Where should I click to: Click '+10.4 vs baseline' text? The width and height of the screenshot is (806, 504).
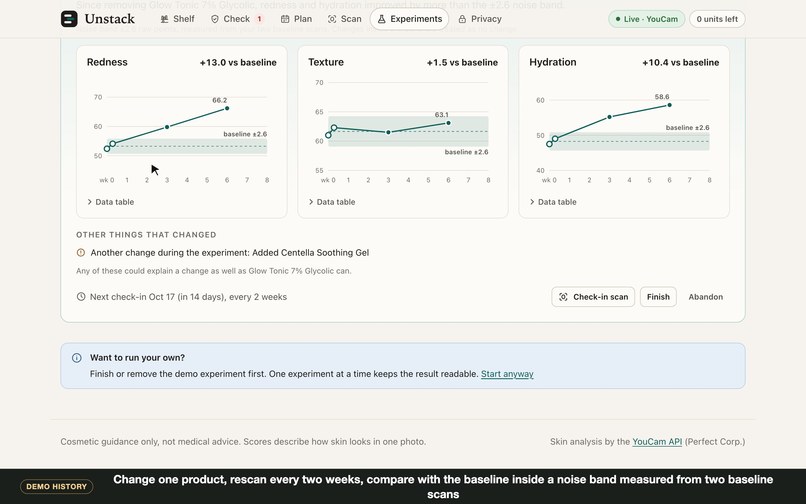pyautogui.click(x=681, y=62)
